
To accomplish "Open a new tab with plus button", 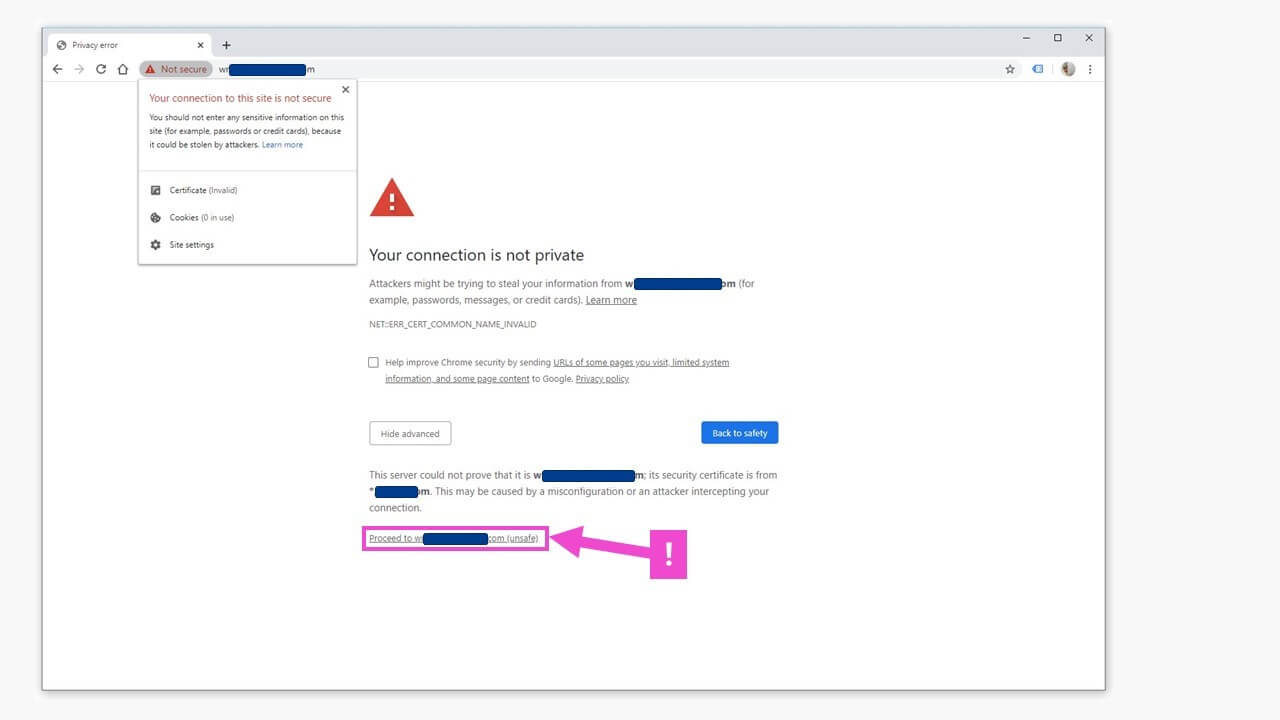I will [x=226, y=45].
